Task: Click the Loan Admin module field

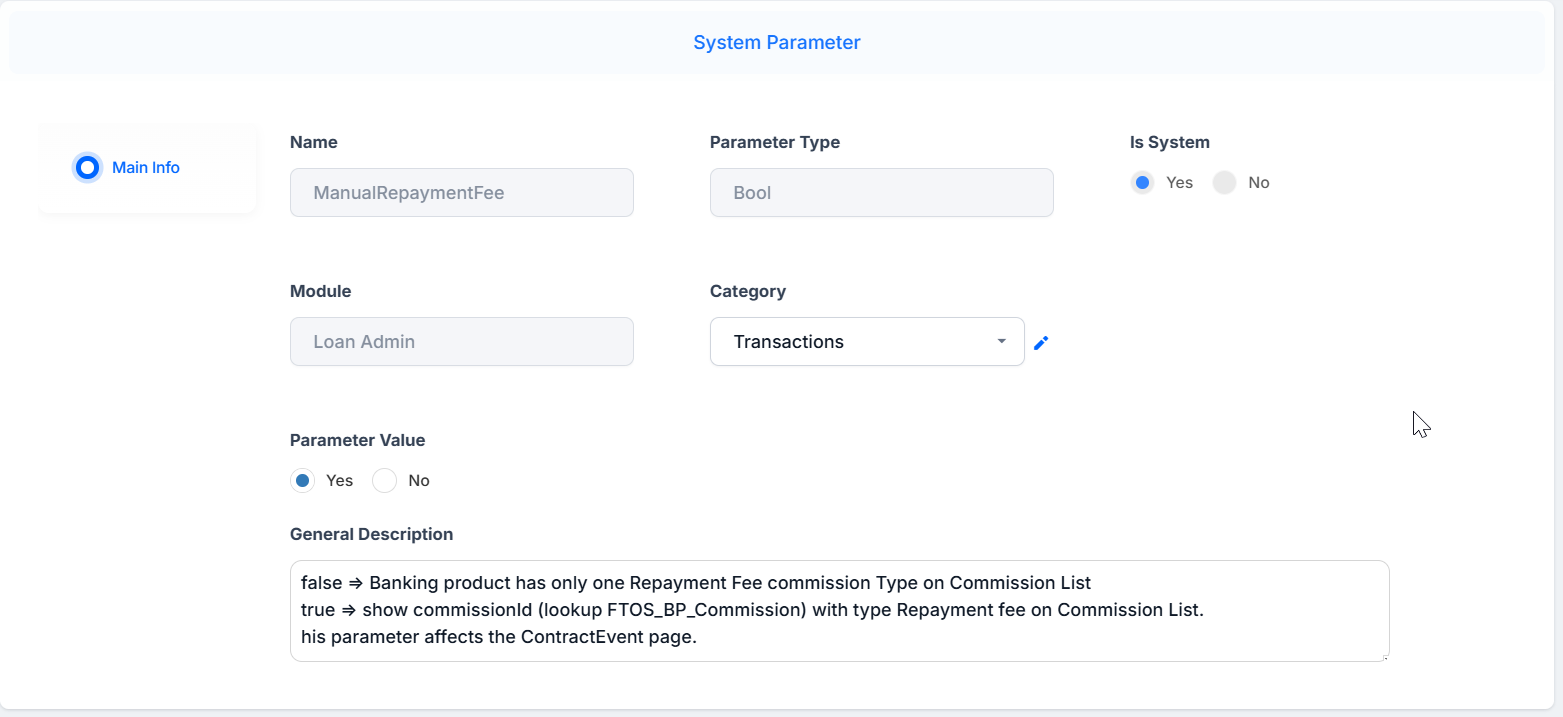Action: [462, 342]
